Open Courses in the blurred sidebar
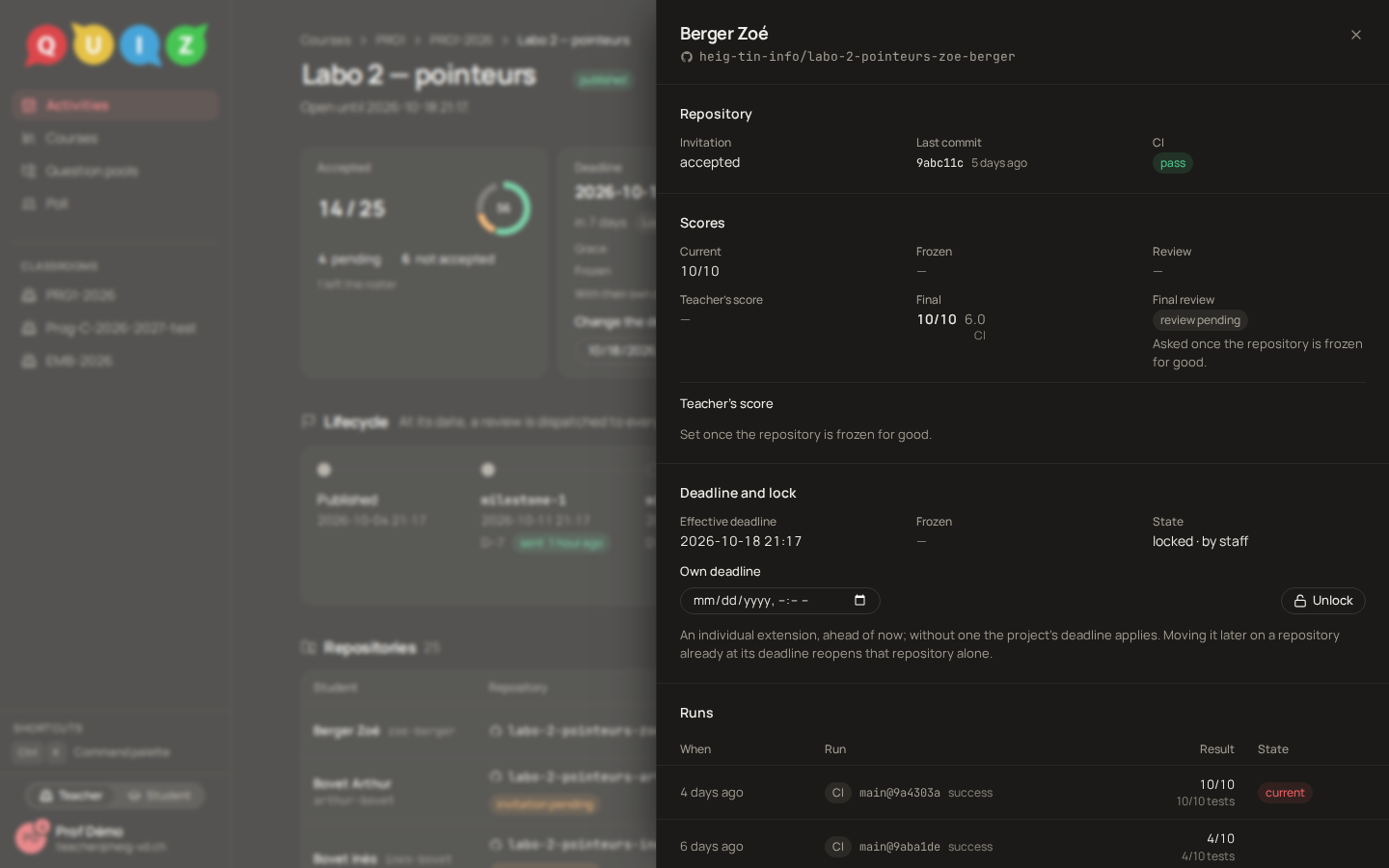 coord(116,138)
